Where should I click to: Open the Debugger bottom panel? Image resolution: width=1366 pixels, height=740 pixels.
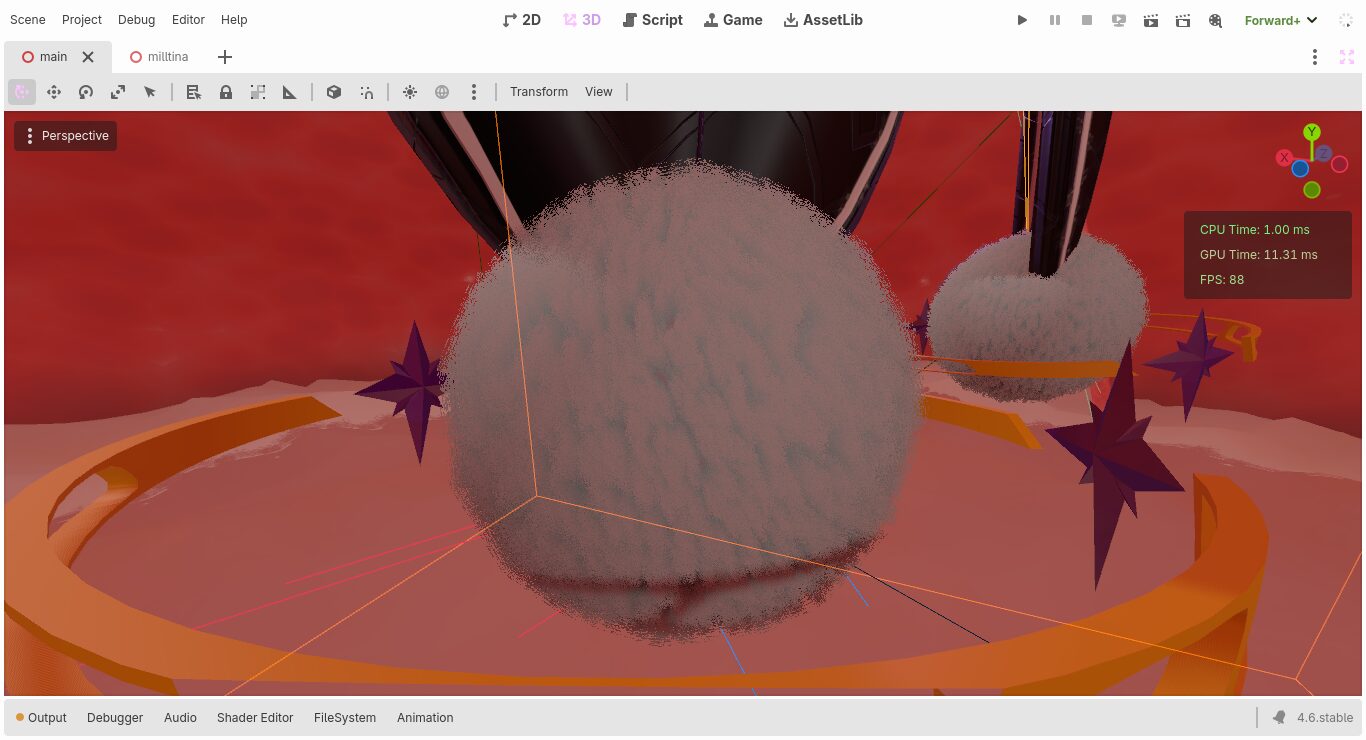click(x=115, y=718)
